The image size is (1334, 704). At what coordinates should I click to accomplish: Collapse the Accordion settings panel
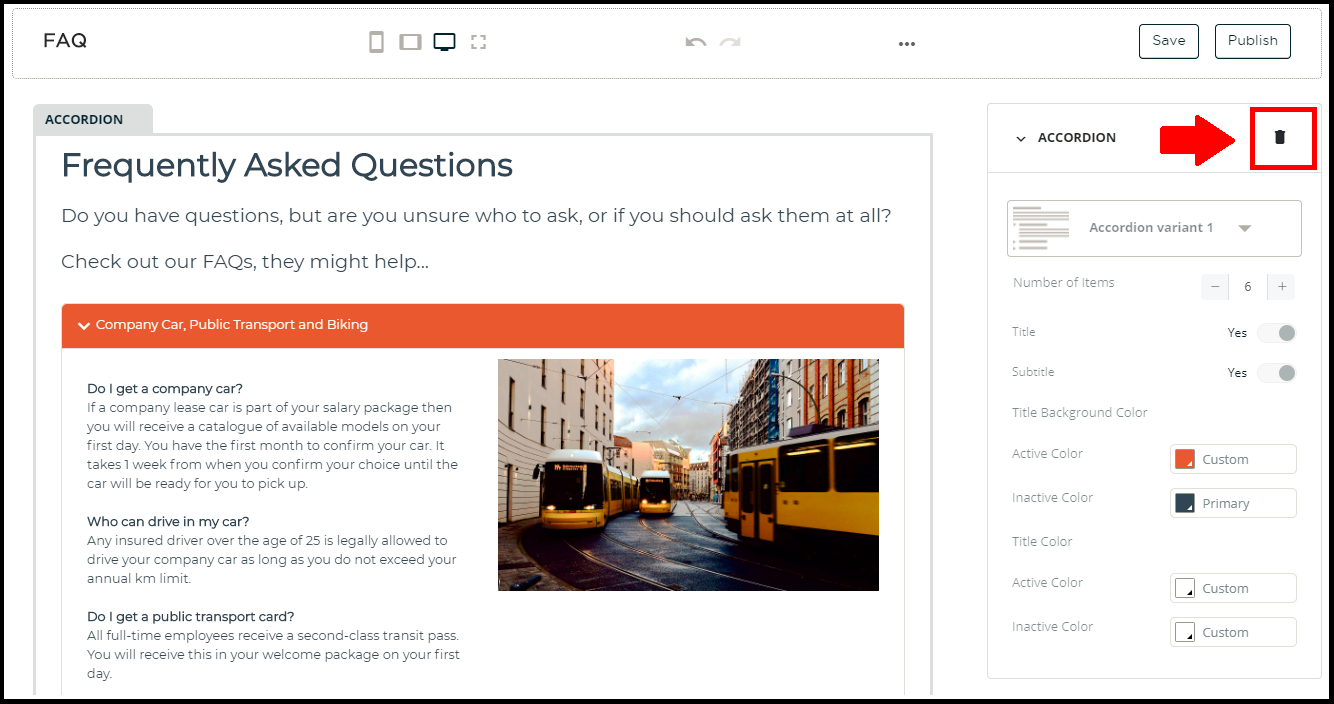1021,139
